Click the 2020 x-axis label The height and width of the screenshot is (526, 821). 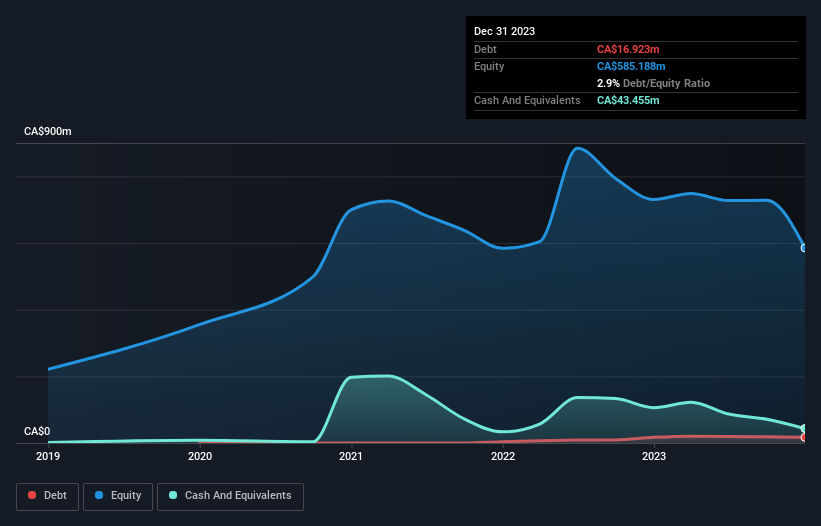(x=200, y=456)
